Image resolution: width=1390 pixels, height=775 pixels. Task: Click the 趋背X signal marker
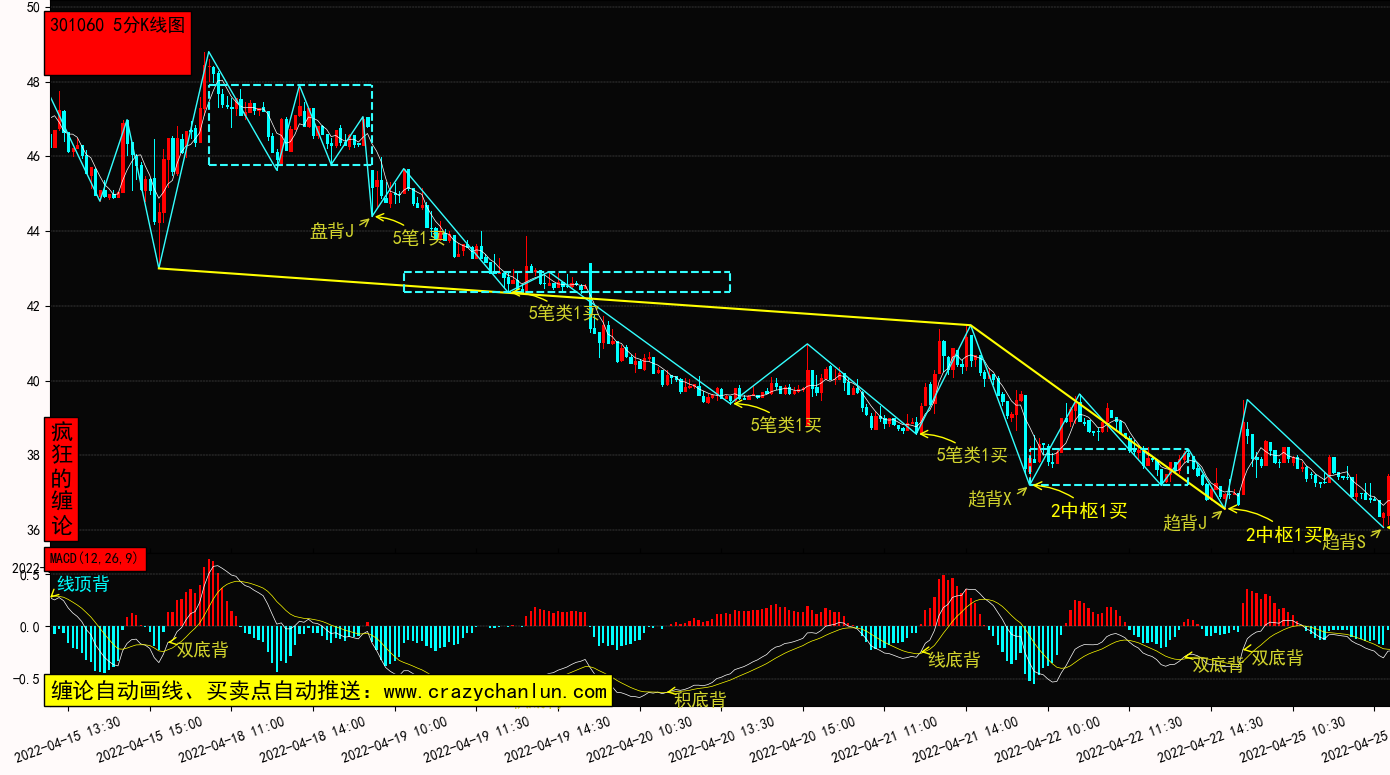[990, 499]
